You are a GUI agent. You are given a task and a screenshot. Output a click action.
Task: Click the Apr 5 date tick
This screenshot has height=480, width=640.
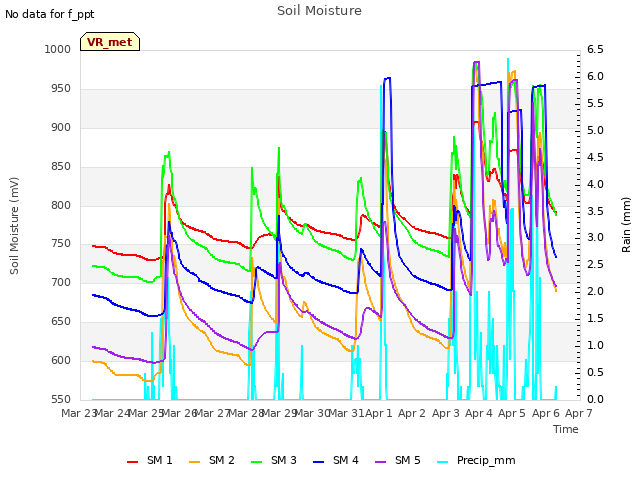pos(512,413)
